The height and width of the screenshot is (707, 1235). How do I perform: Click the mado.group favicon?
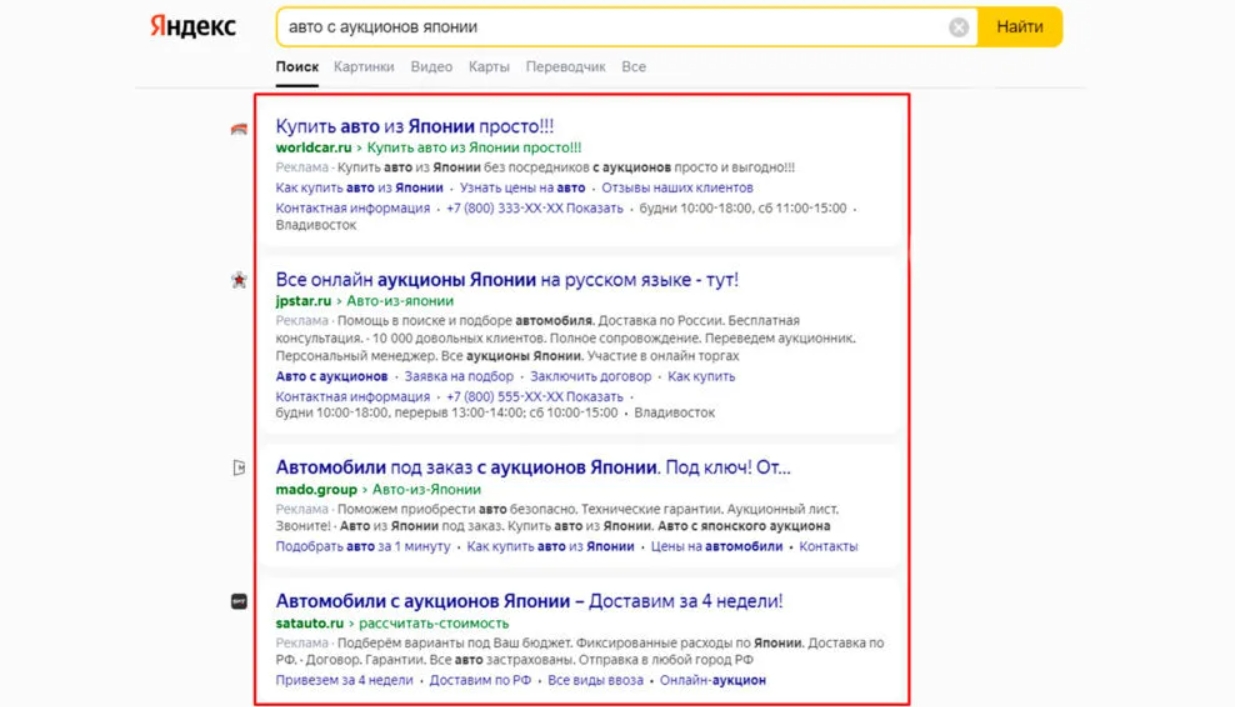click(x=239, y=468)
